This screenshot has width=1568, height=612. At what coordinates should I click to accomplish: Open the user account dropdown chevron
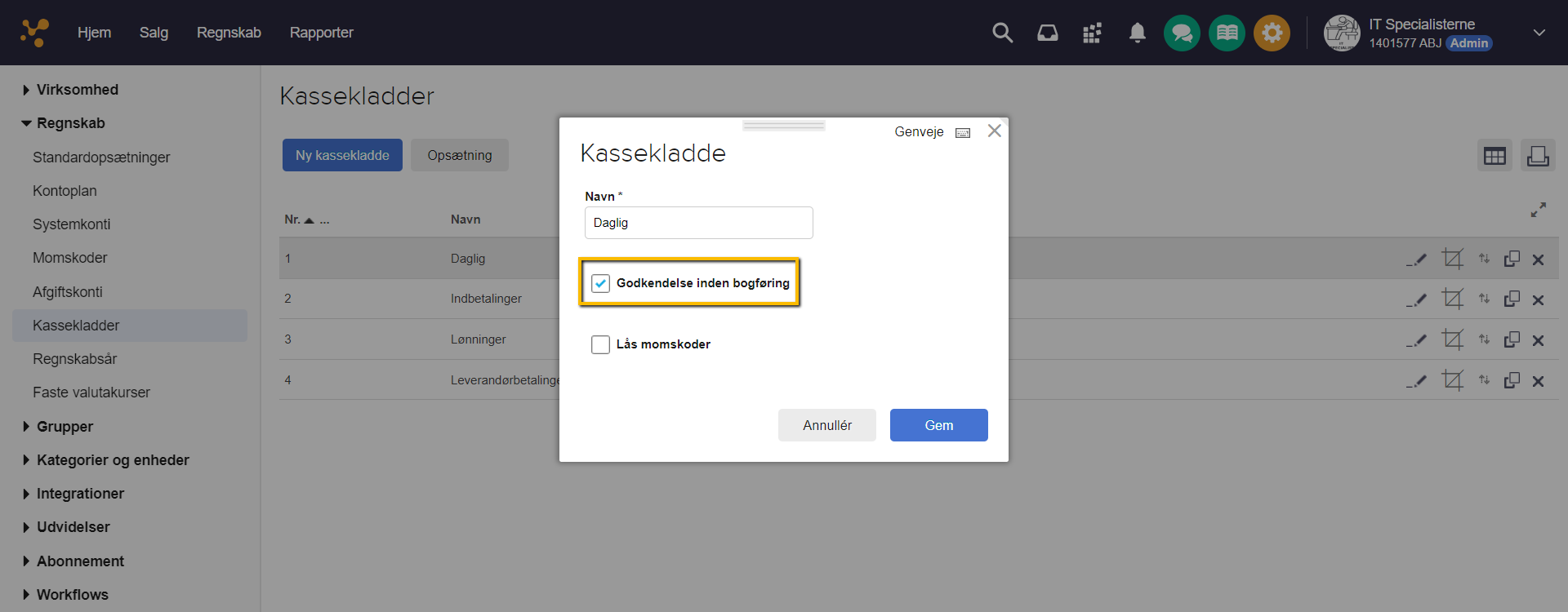[1539, 33]
